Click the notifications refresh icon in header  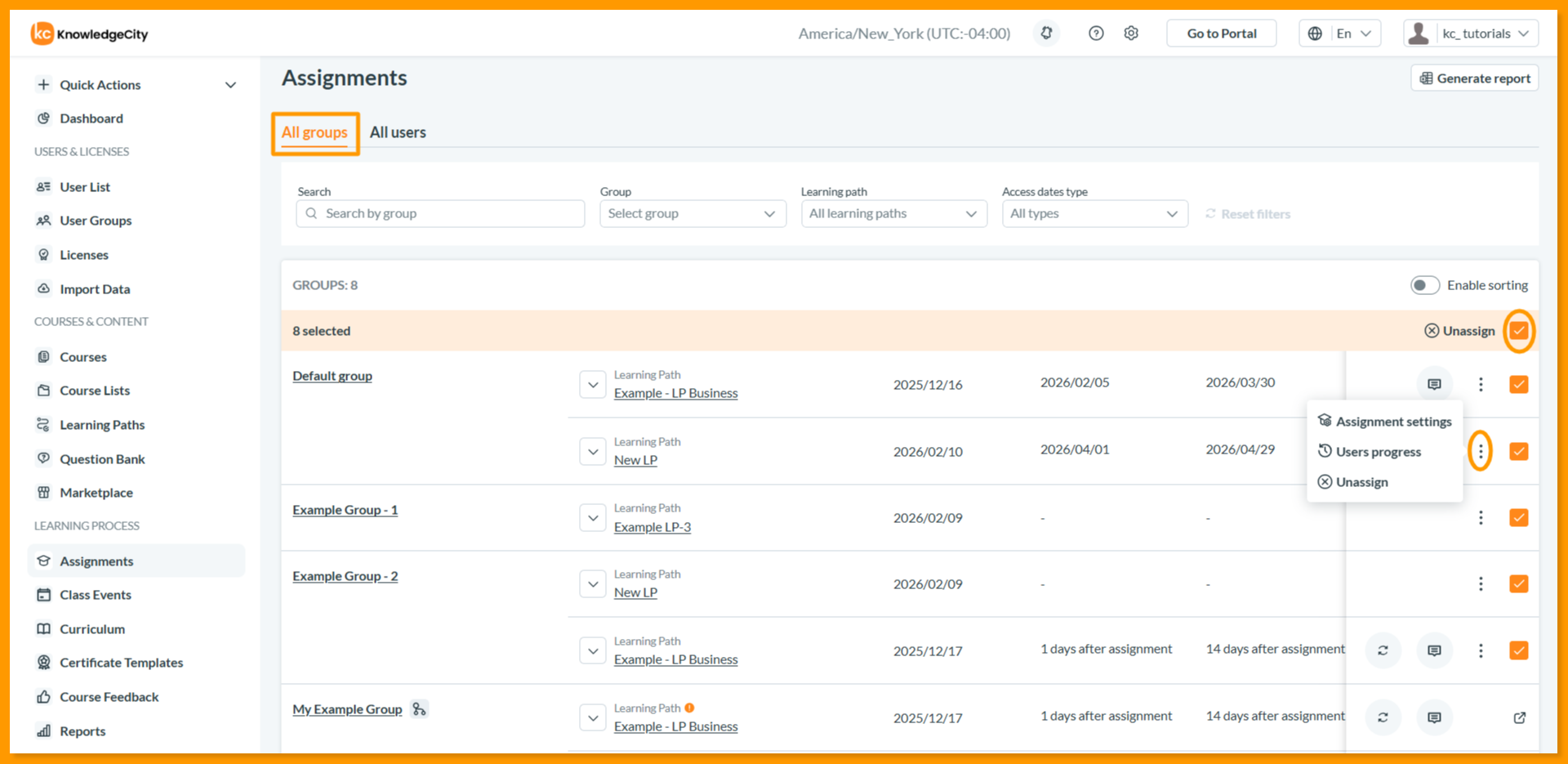(1046, 34)
